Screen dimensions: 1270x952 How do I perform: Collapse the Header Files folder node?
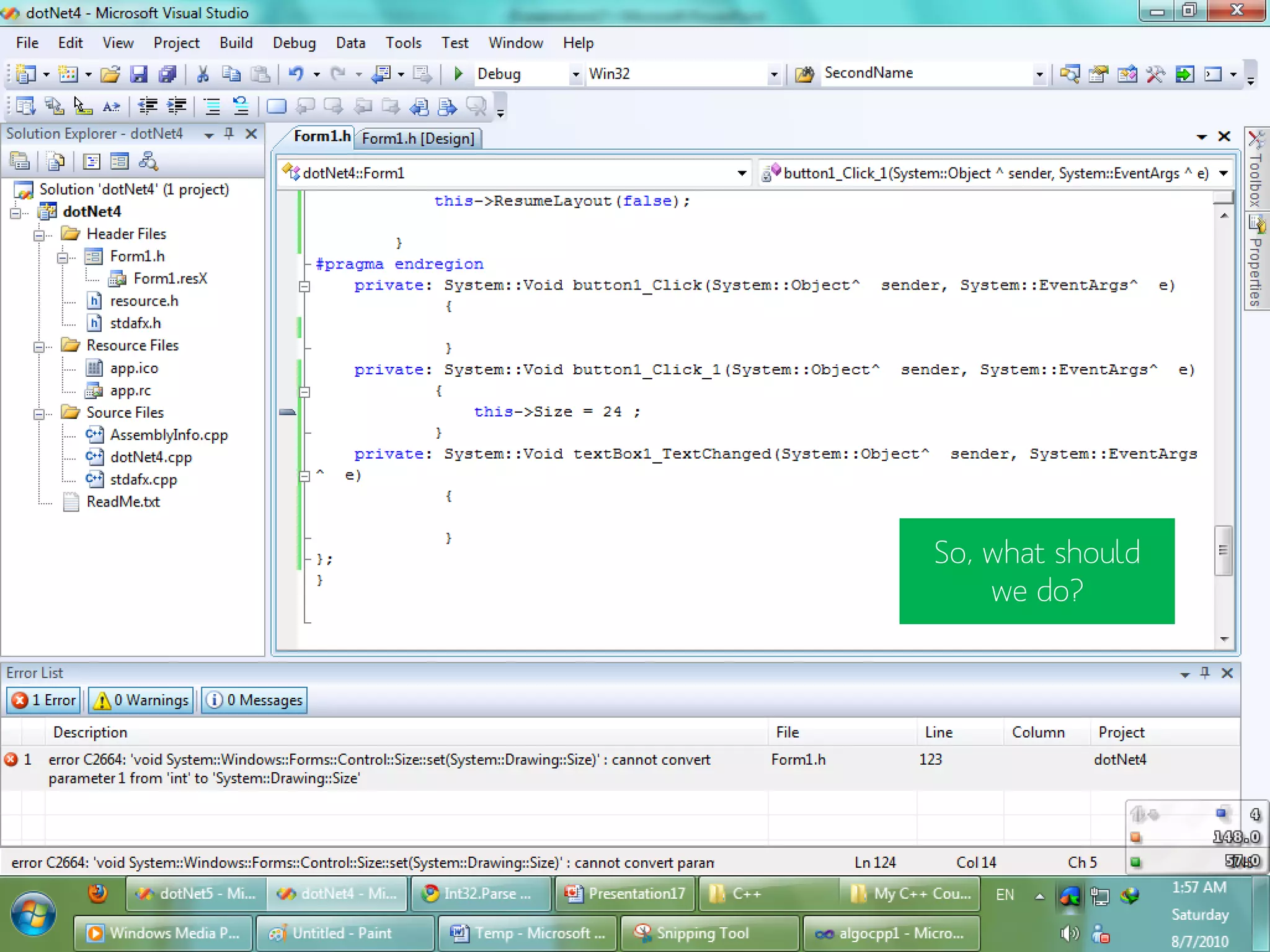(39, 235)
